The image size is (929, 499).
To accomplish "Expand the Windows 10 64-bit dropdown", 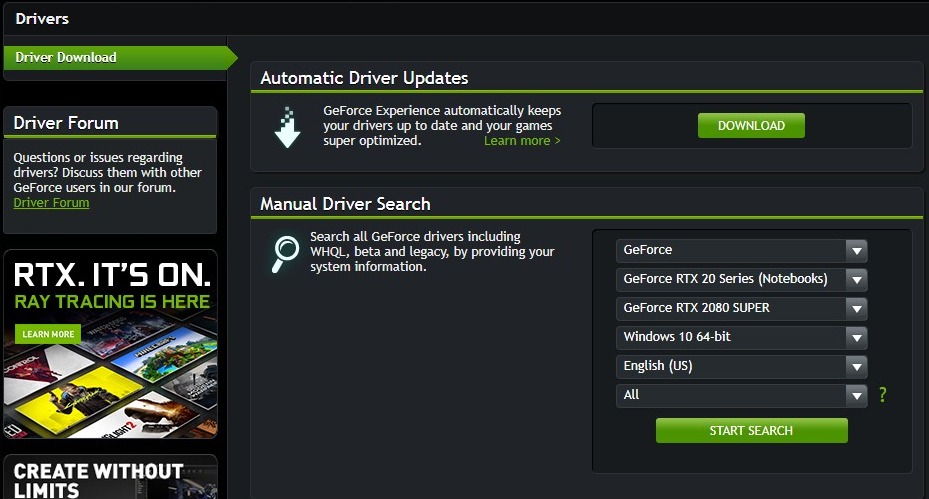I will 741,337.
